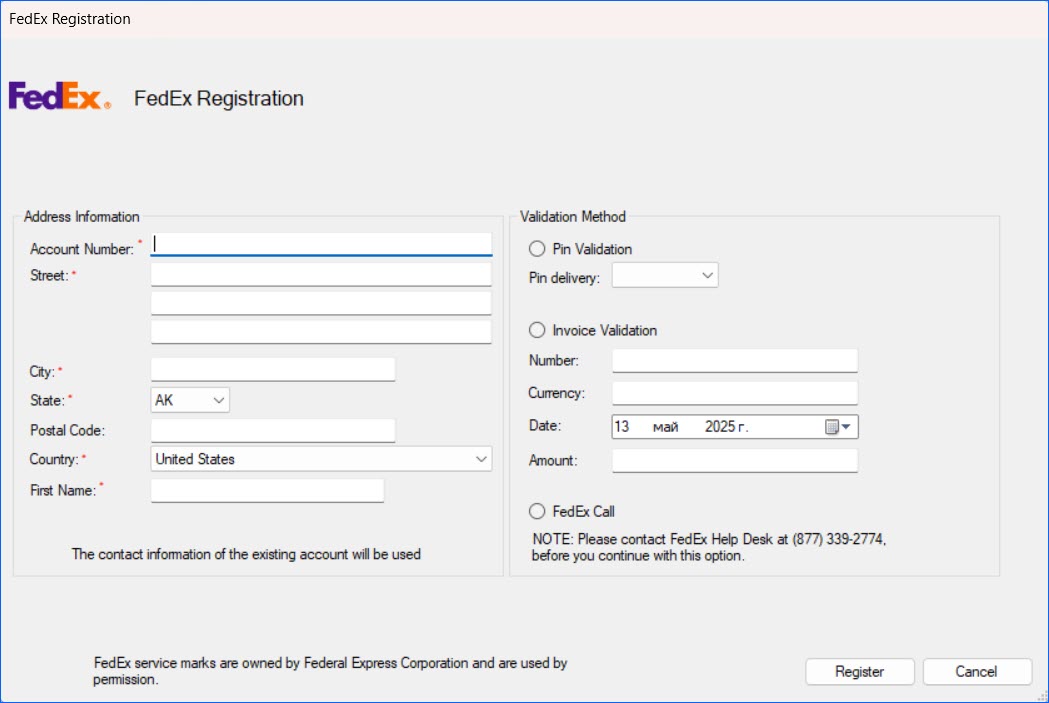1049x703 pixels.
Task: Click the Register button
Action: point(860,672)
